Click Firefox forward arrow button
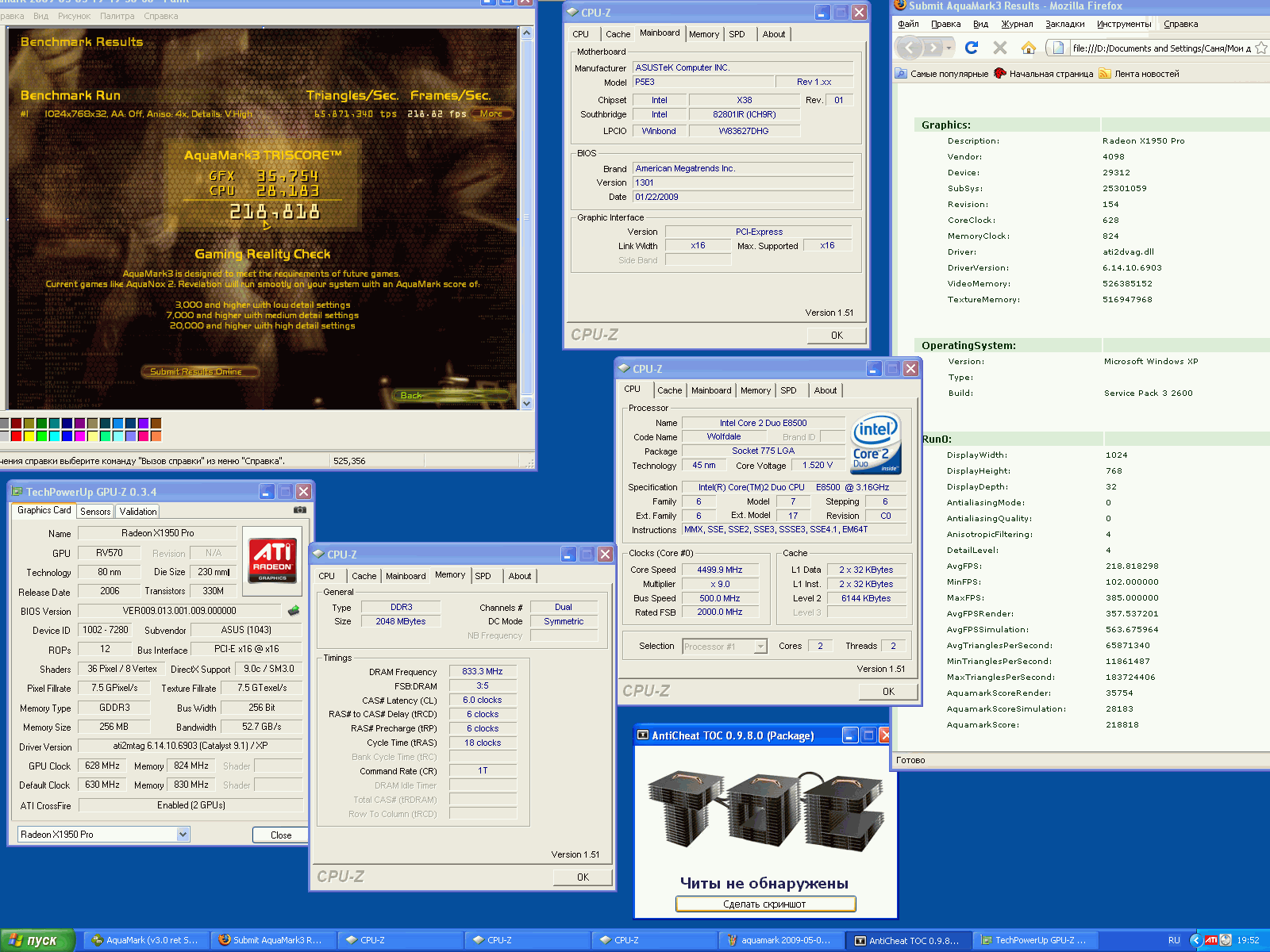The width and height of the screenshot is (1270, 952). (933, 48)
